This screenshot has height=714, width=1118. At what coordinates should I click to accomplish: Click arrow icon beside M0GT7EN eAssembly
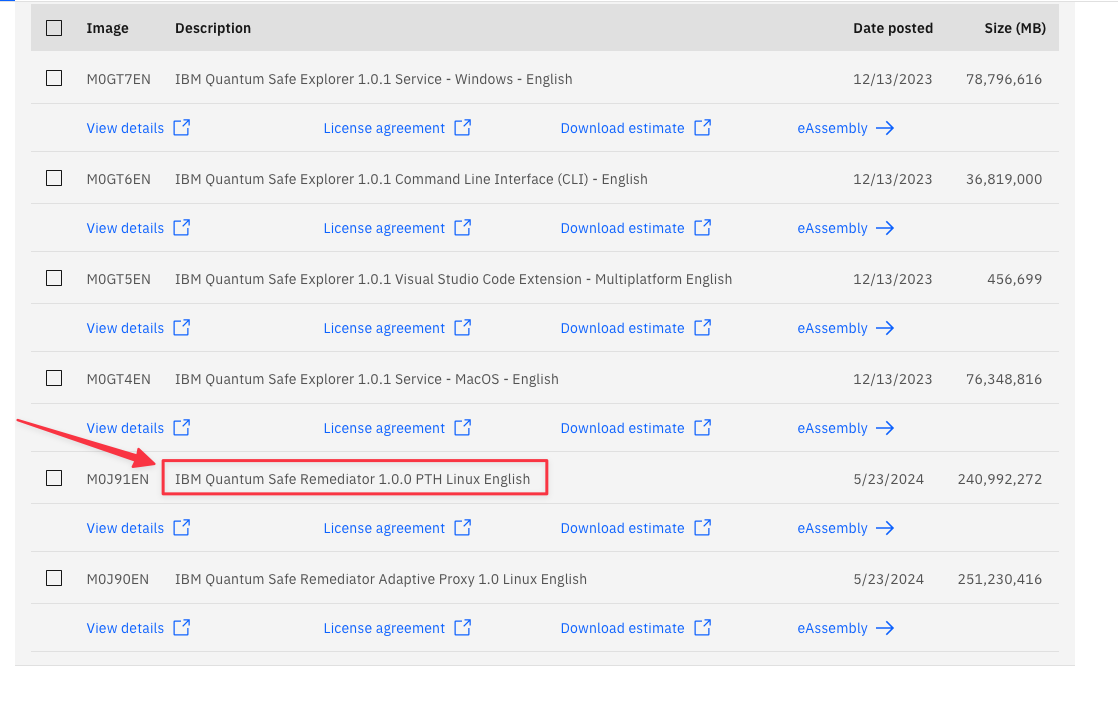(884, 128)
